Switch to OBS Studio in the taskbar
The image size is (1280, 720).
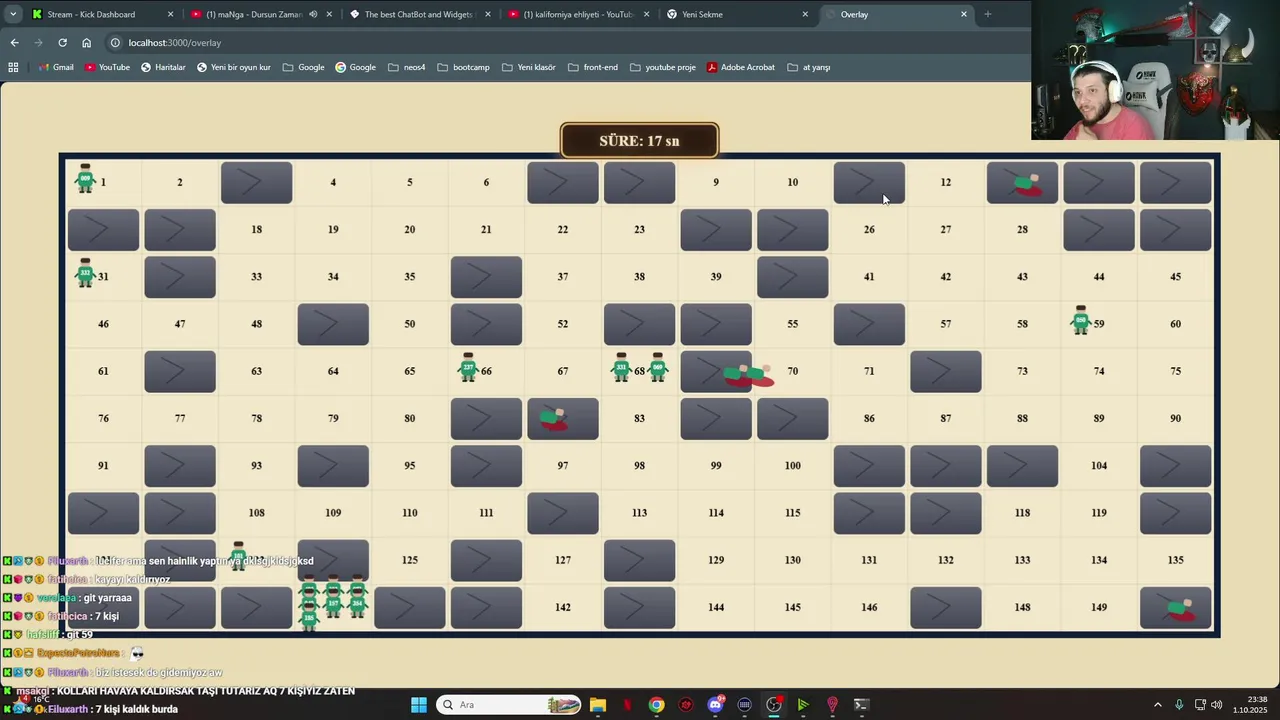pyautogui.click(x=774, y=705)
